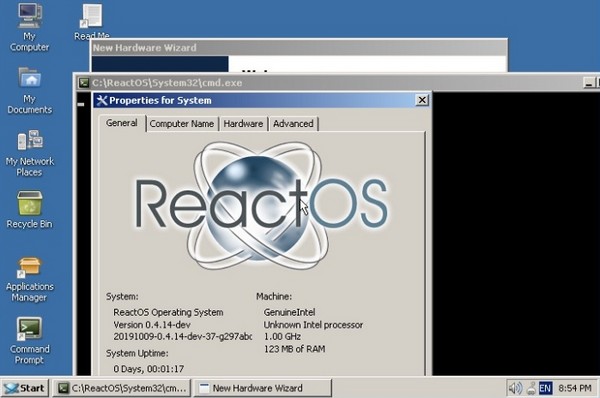Switch to the Computer Name tab
600x398 pixels.
click(x=182, y=124)
